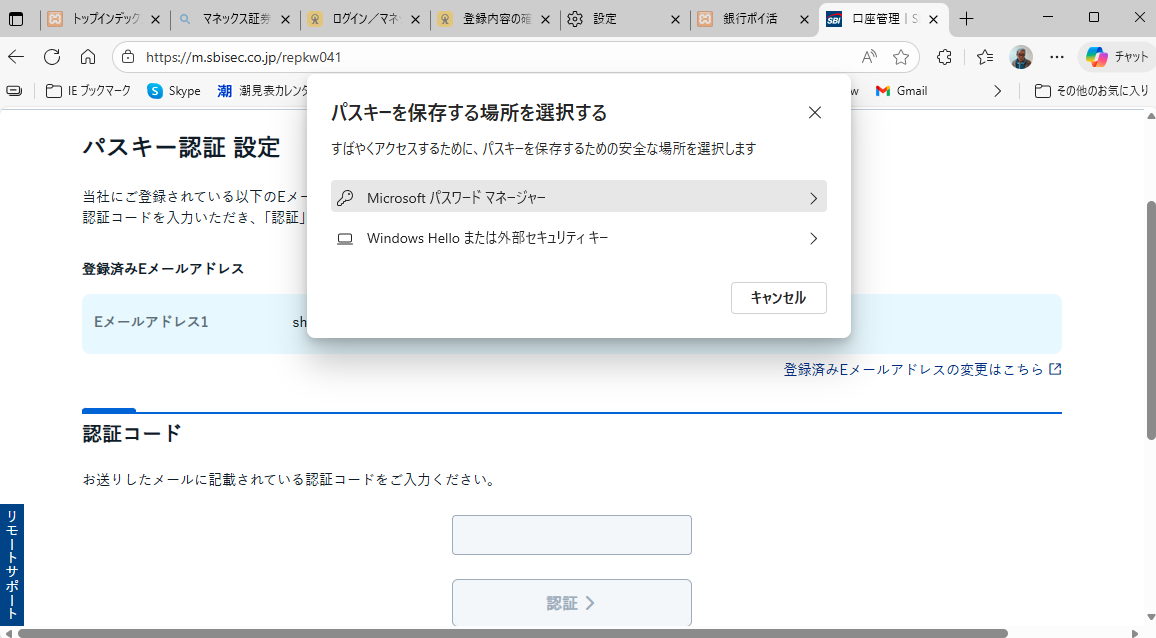Viewport: 1156px width, 638px height.
Task: Click the browser back arrow
Action: click(x=17, y=57)
